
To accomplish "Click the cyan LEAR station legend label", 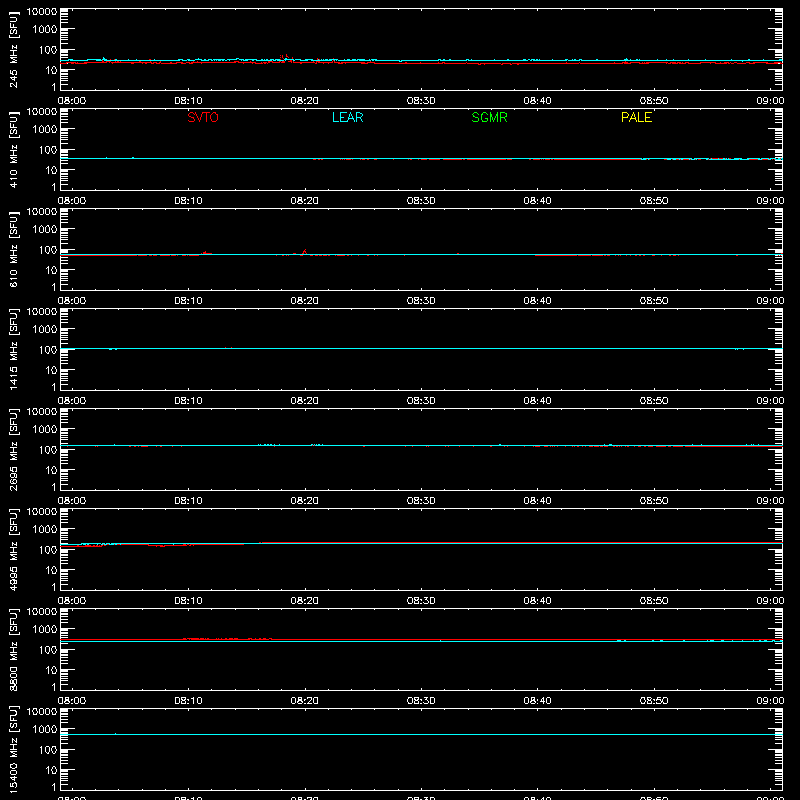I will 347,117.
